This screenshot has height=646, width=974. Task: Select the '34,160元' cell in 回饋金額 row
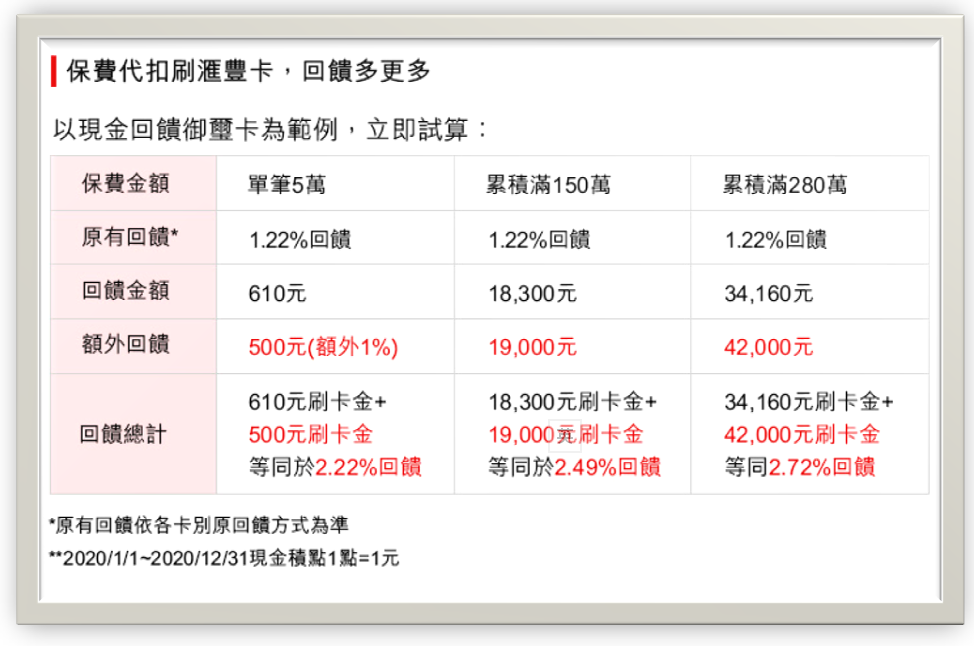pyautogui.click(x=768, y=293)
